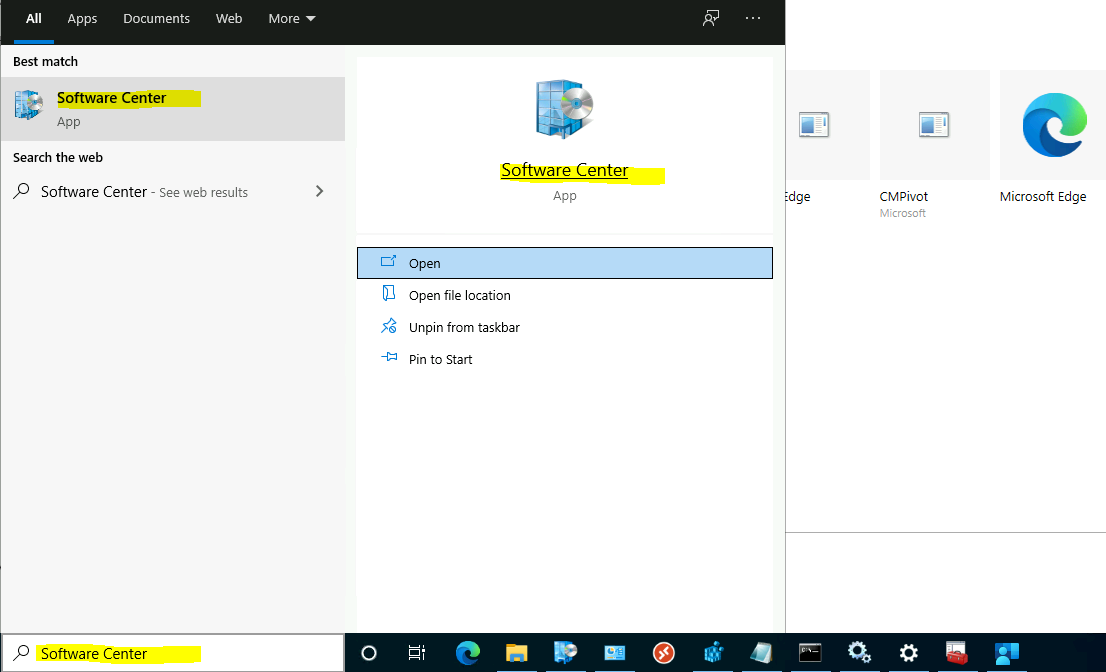Choose Open file location

[565, 295]
